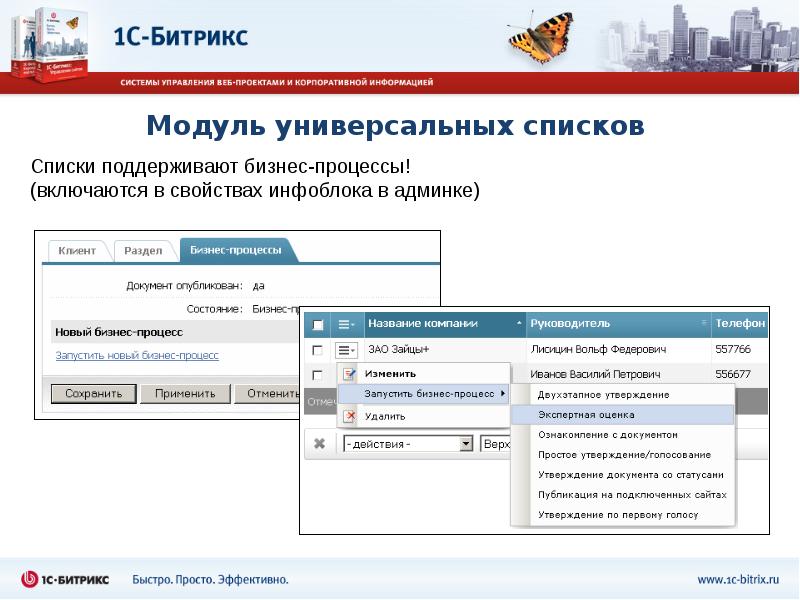
Task: Open the header actions menu icon
Action: click(x=346, y=324)
